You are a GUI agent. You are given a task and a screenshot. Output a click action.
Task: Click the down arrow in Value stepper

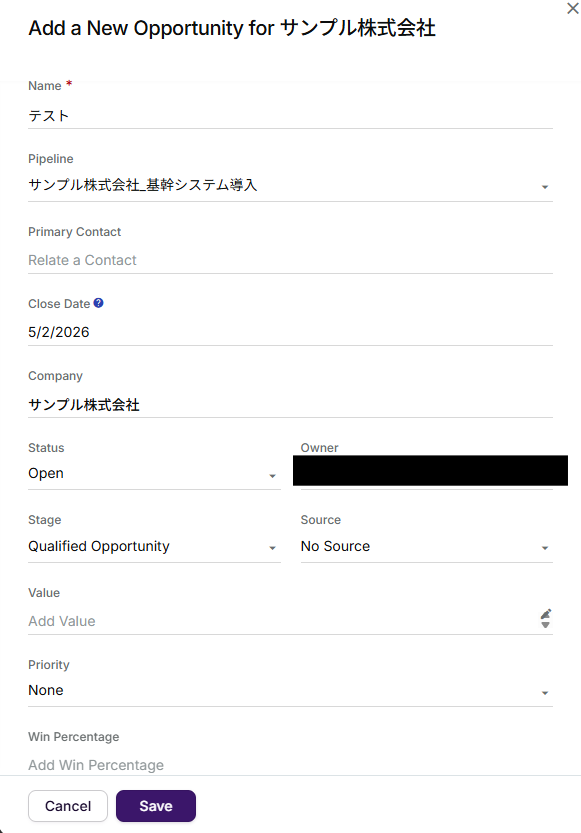tap(545, 625)
